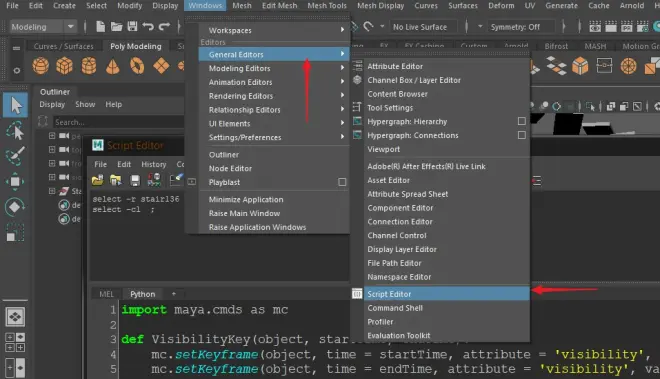Expand the Sta node in Outliner
Viewport: 660px width, 379px height.
tap(52, 191)
